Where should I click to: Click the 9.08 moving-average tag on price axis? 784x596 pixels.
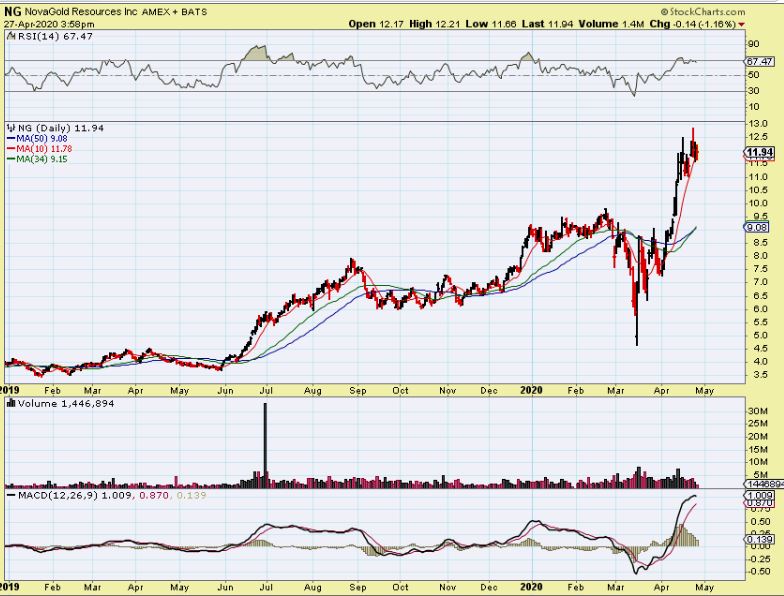point(756,227)
